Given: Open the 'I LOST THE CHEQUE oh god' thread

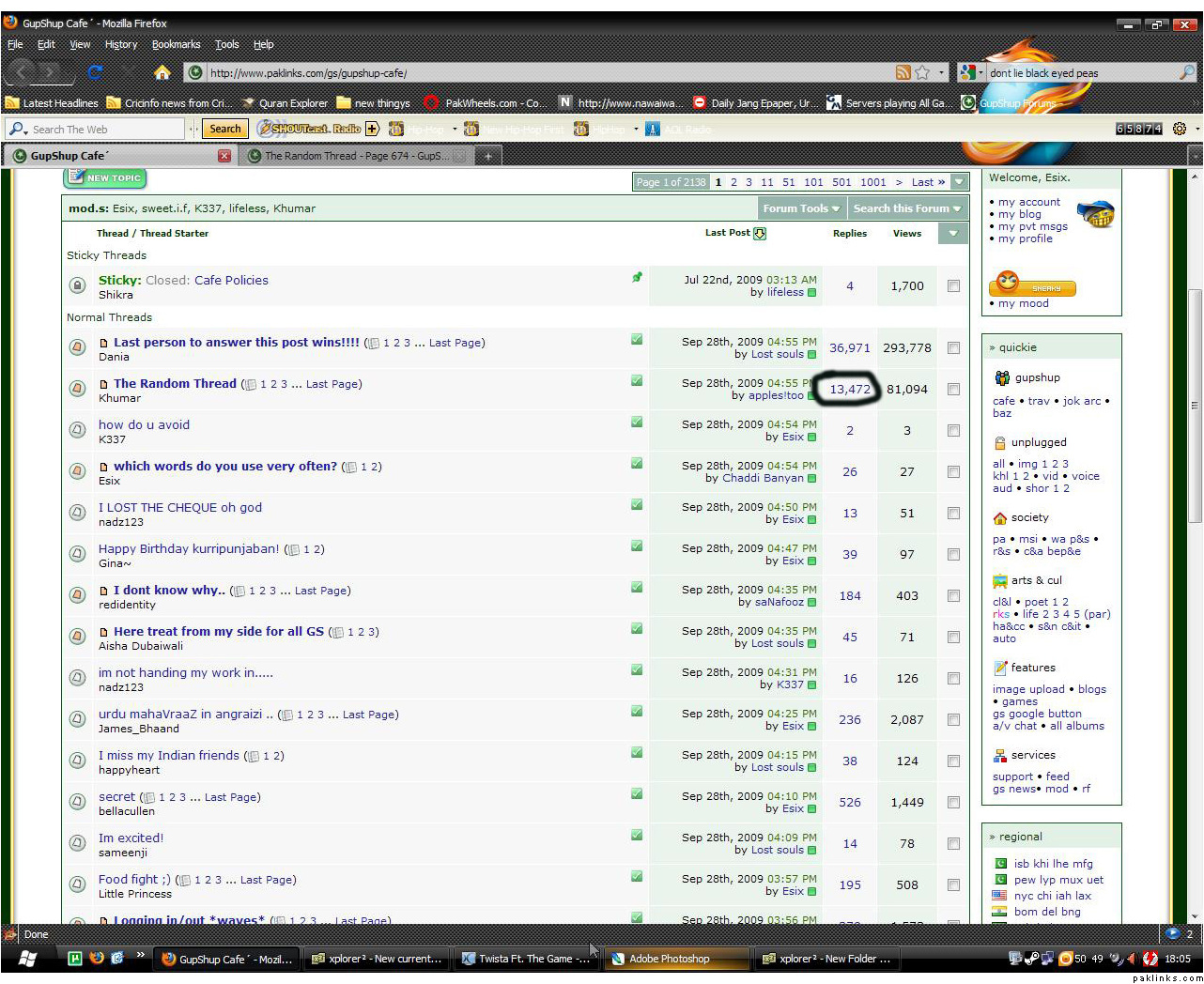Looking at the screenshot, I should [180, 507].
